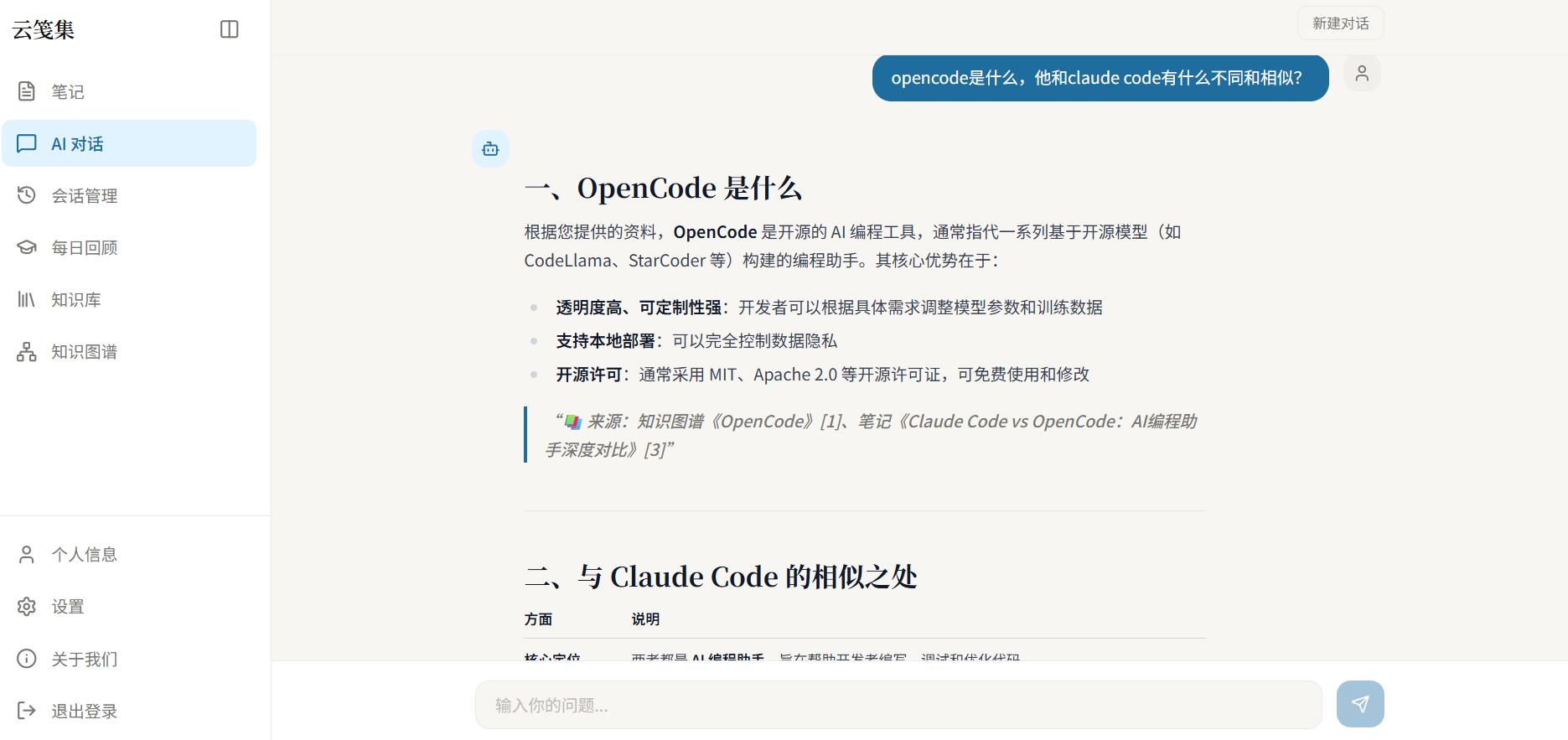Viewport: 1568px width, 740px height.
Task: Open 会话管理 in the sidebar
Action: [x=129, y=195]
